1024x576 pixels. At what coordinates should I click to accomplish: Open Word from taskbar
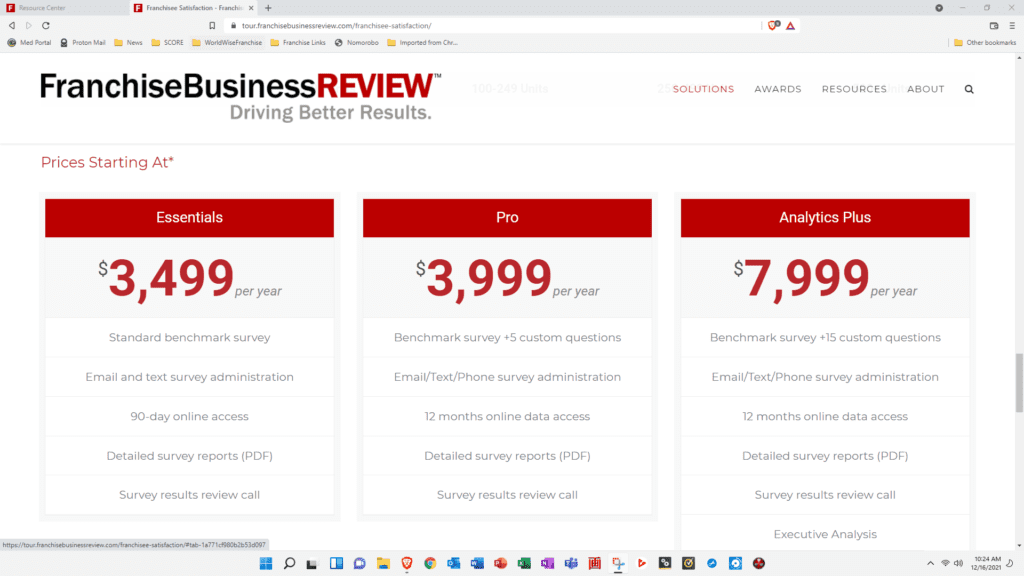pyautogui.click(x=477, y=564)
